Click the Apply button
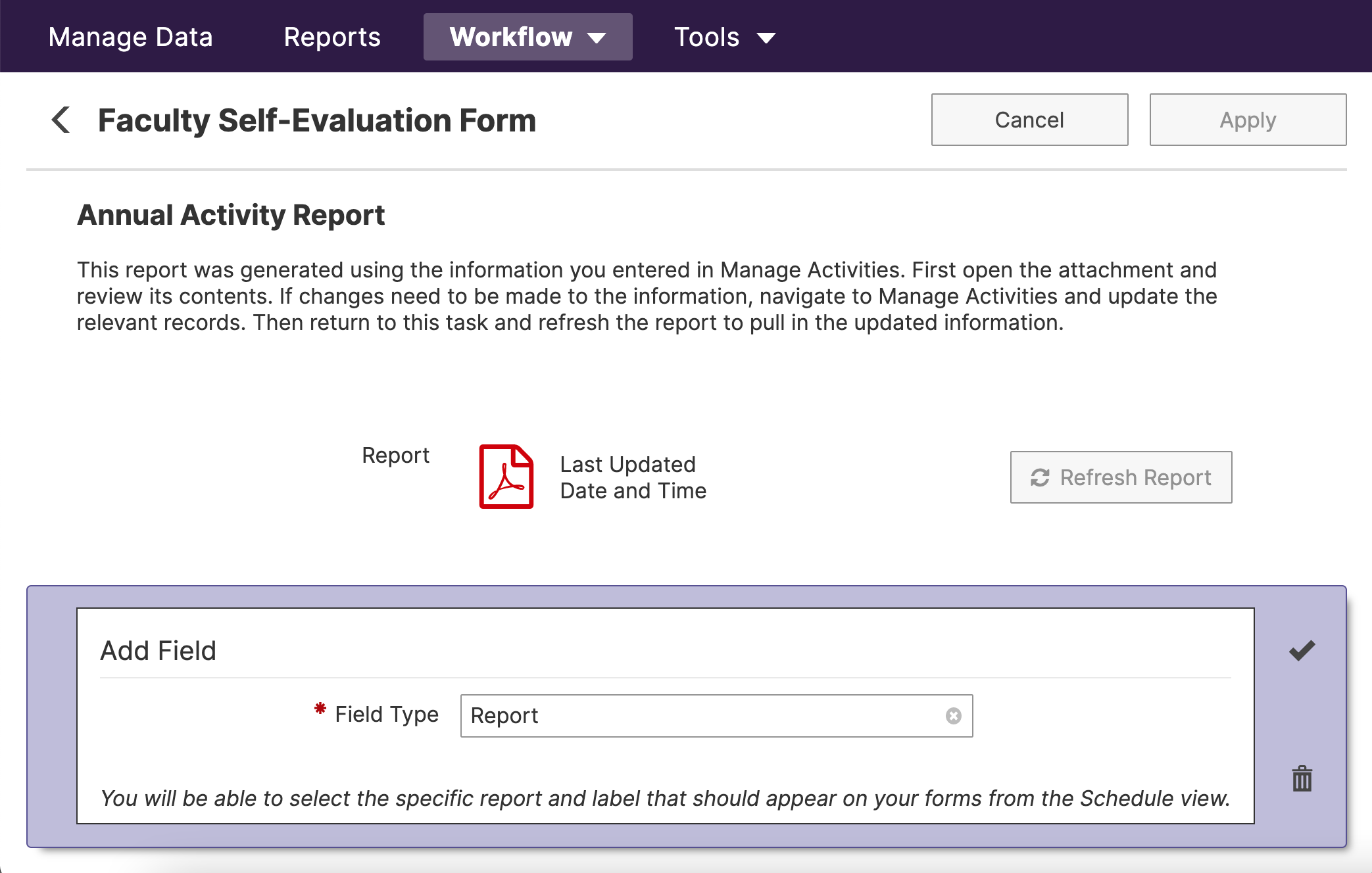This screenshot has width=1372, height=873. [x=1248, y=120]
